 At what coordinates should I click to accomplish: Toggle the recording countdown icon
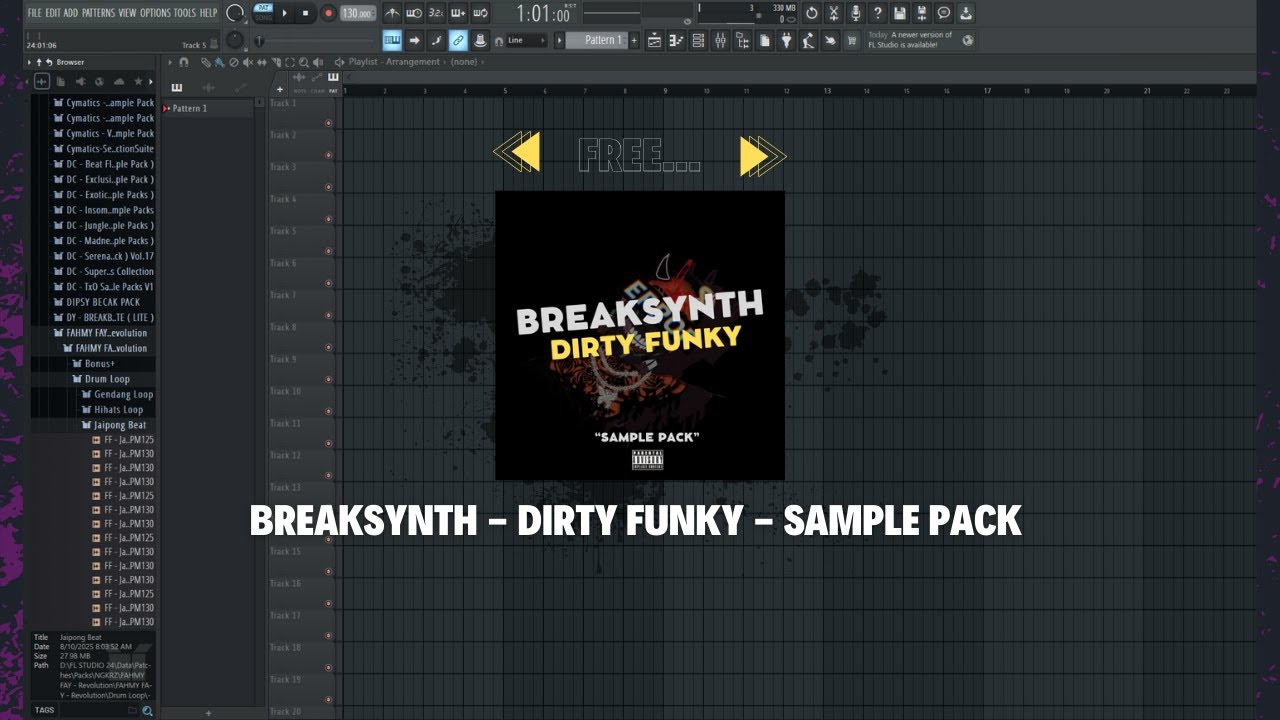tap(436, 13)
